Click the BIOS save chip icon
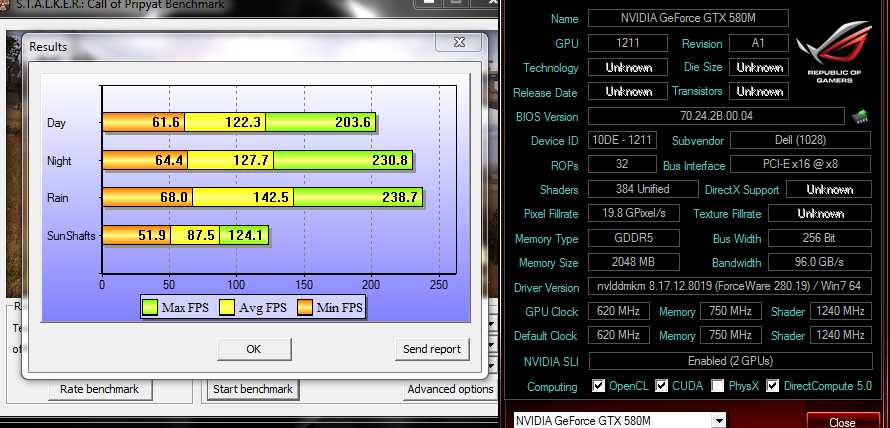Viewport: 890px width, 428px height. (859, 117)
